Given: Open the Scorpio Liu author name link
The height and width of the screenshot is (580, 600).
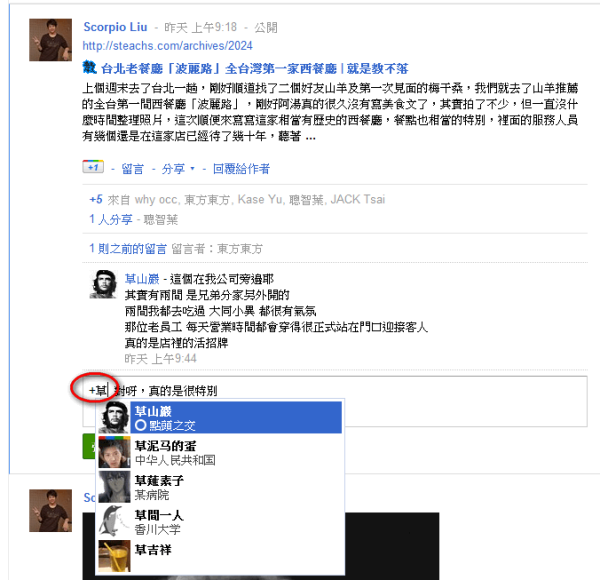Looking at the screenshot, I should click(115, 27).
